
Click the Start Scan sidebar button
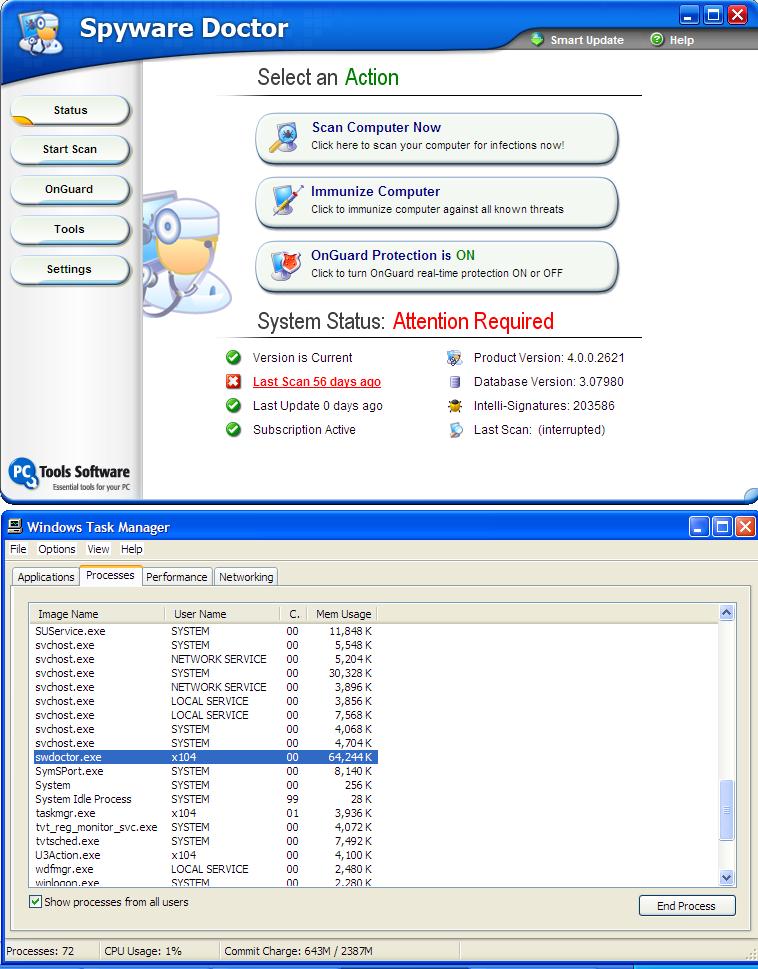[70, 150]
